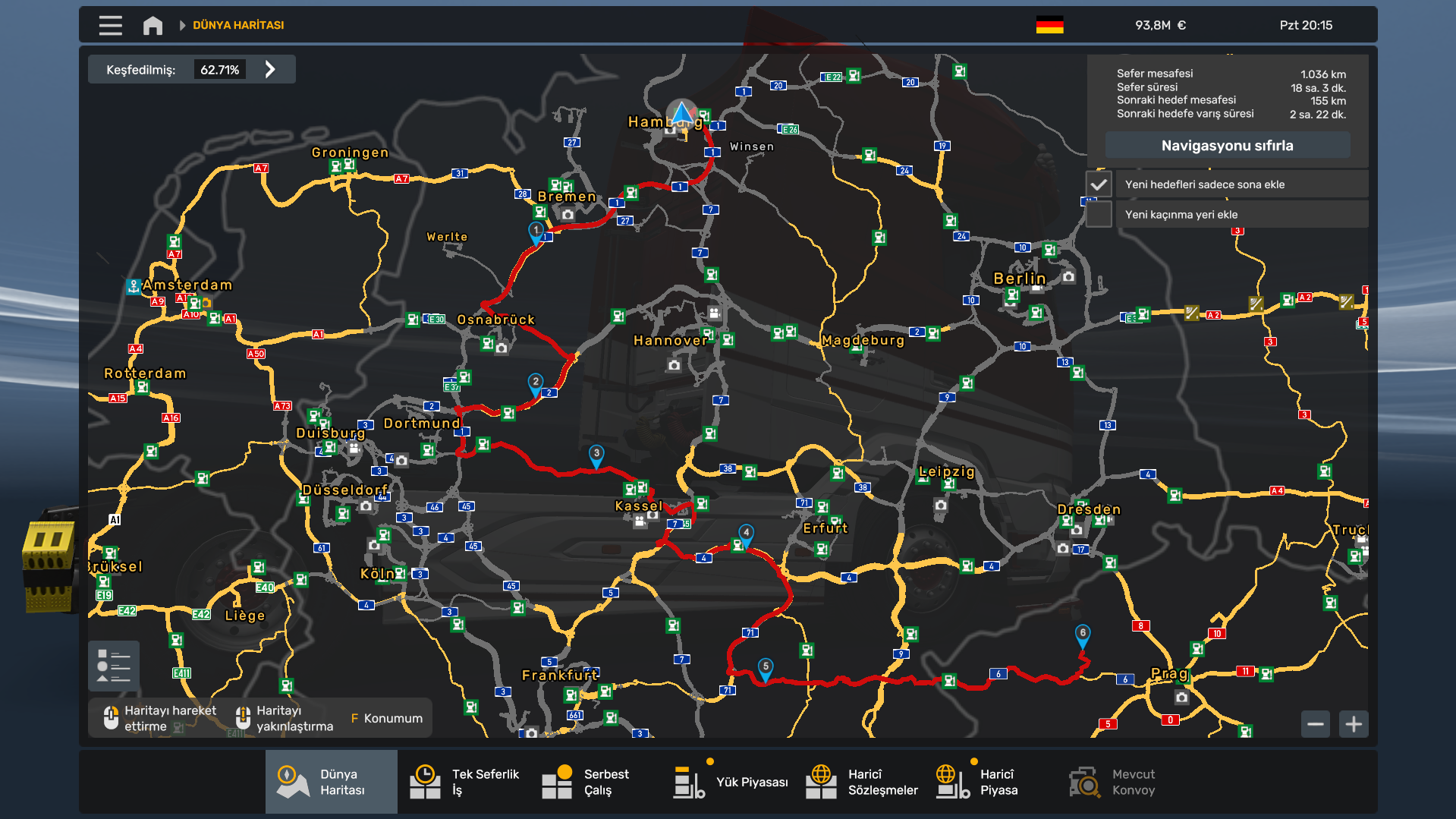Open the hamburger main menu

tap(110, 25)
